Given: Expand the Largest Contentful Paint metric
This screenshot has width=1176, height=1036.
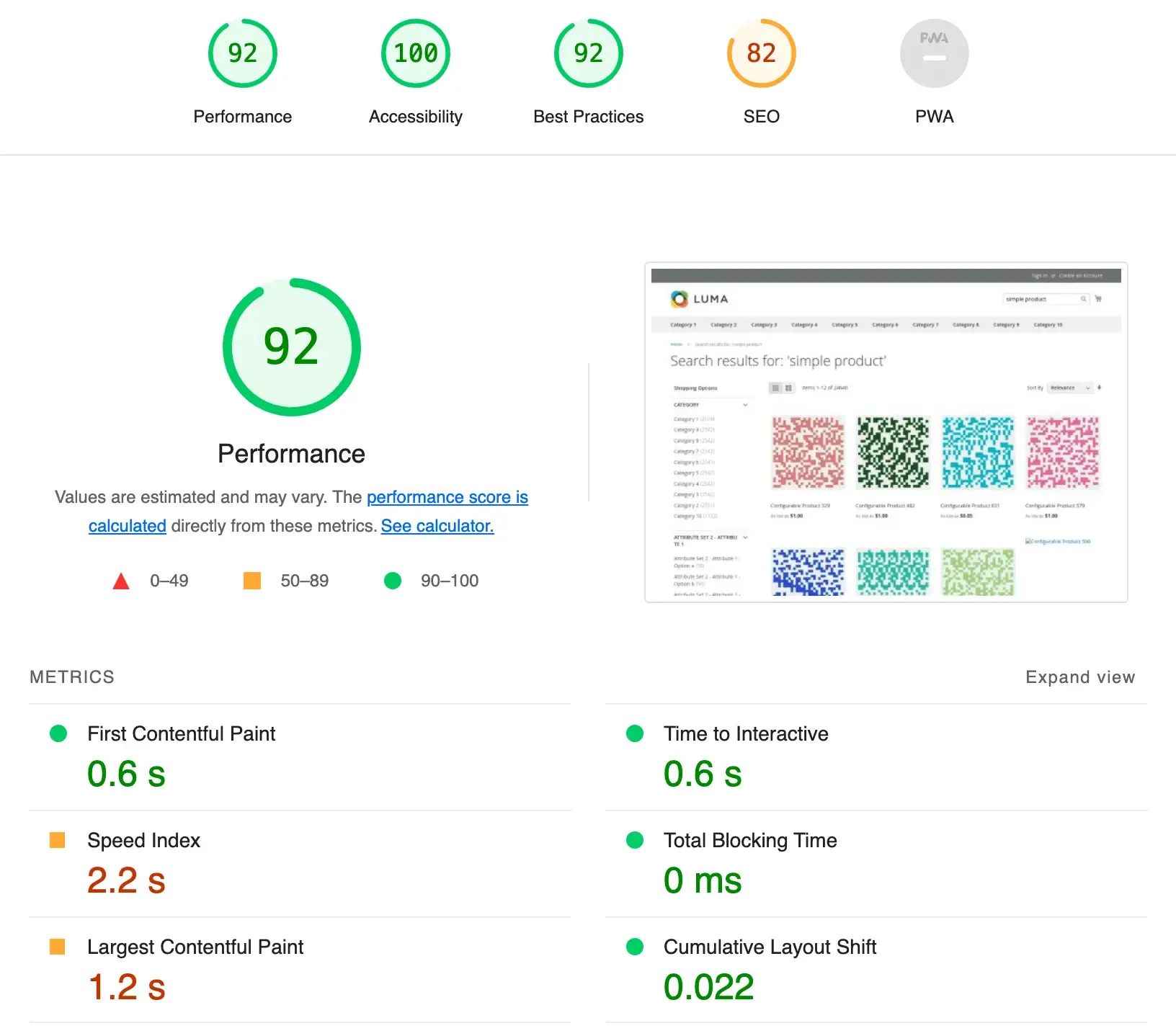Looking at the screenshot, I should tap(195, 947).
